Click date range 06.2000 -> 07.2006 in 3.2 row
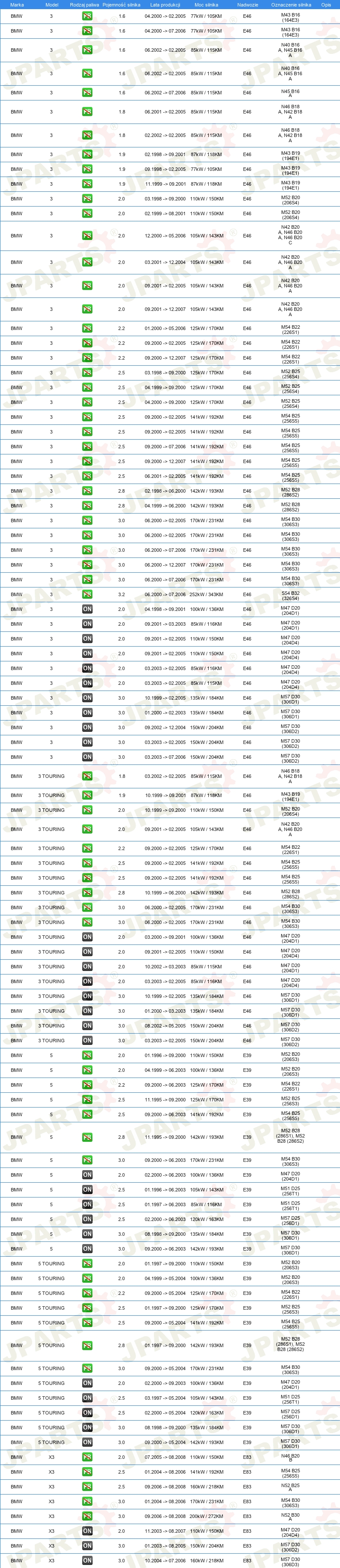 pyautogui.click(x=166, y=595)
